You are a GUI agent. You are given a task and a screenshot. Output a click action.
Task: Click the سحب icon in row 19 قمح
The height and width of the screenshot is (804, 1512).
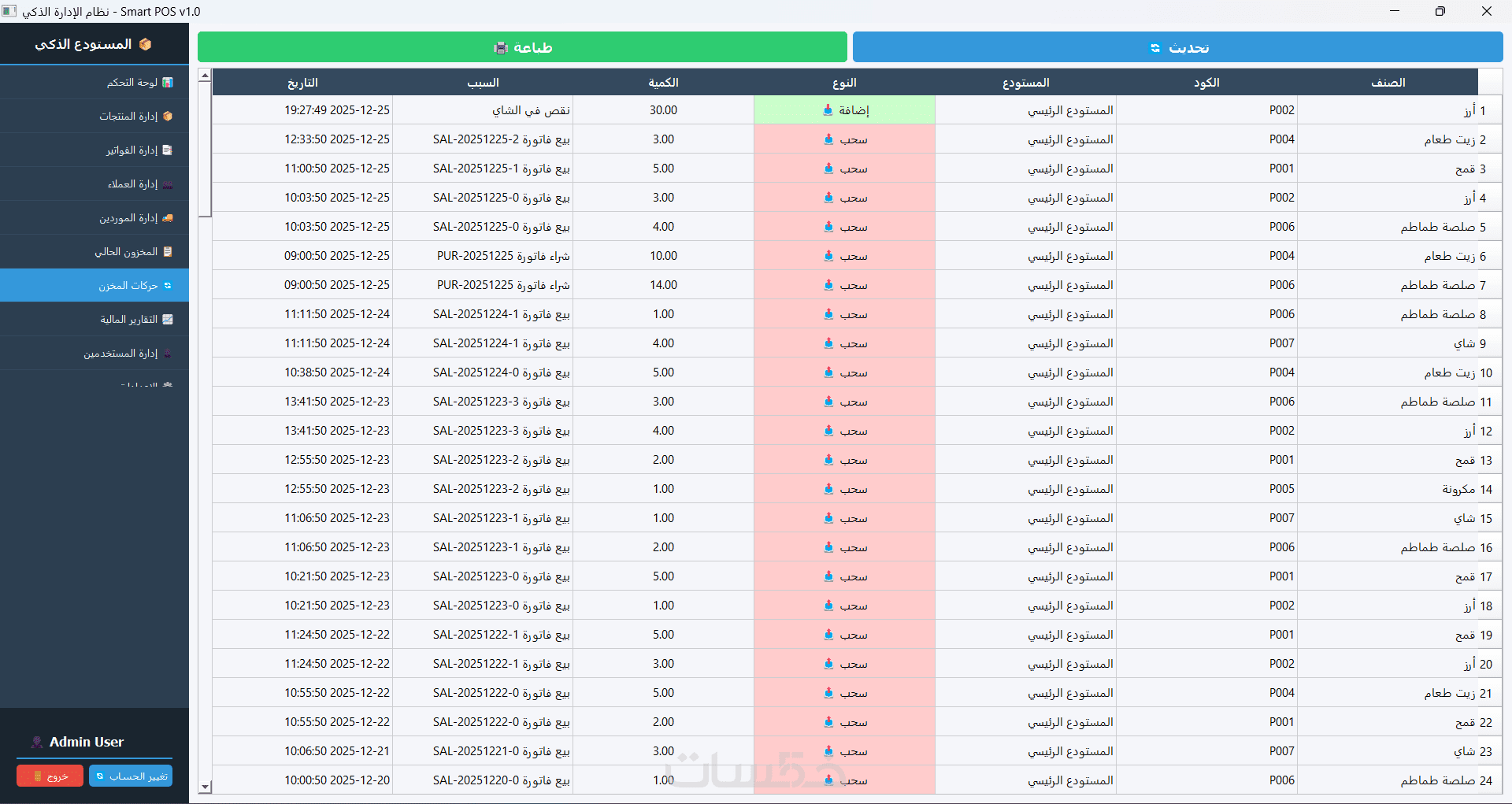828,635
